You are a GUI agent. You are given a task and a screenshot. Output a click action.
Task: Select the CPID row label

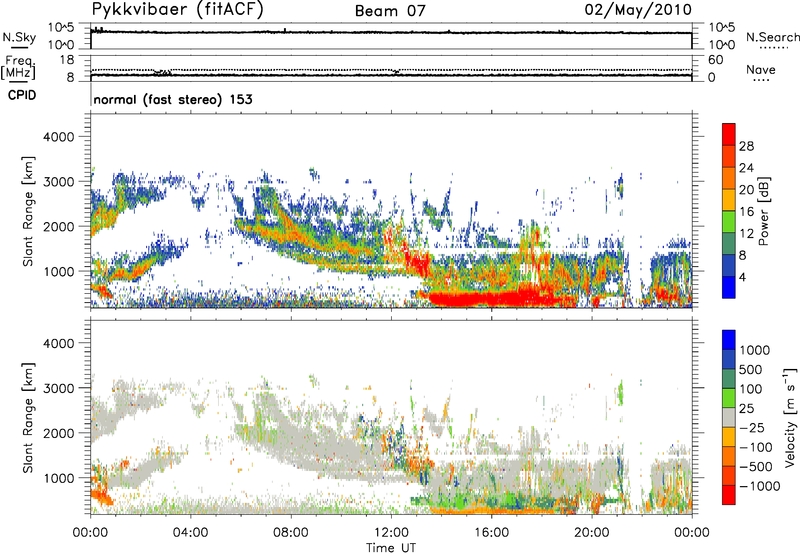[22, 95]
